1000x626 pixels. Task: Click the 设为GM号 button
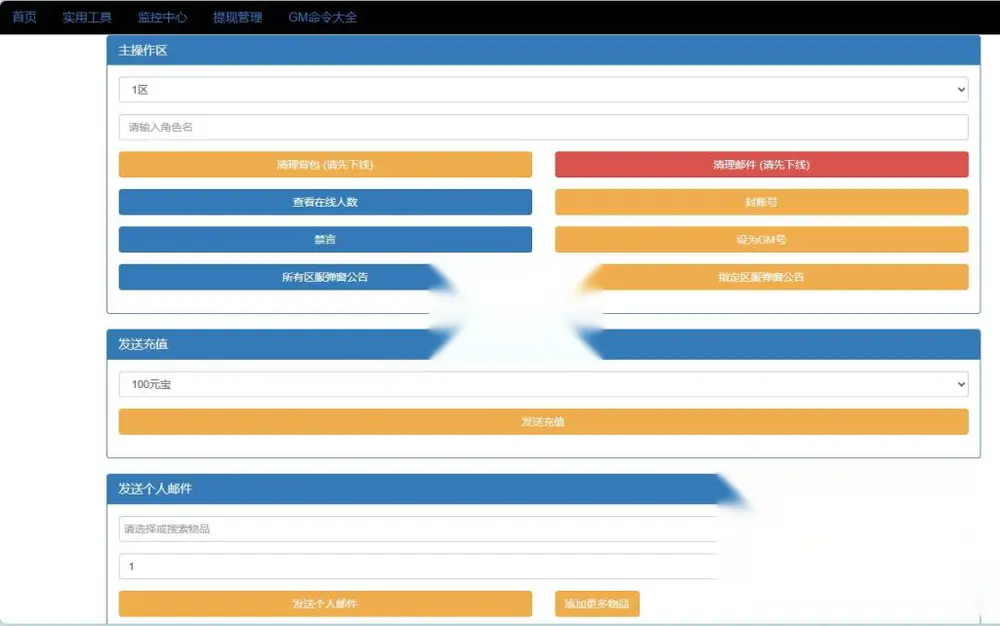click(x=761, y=240)
